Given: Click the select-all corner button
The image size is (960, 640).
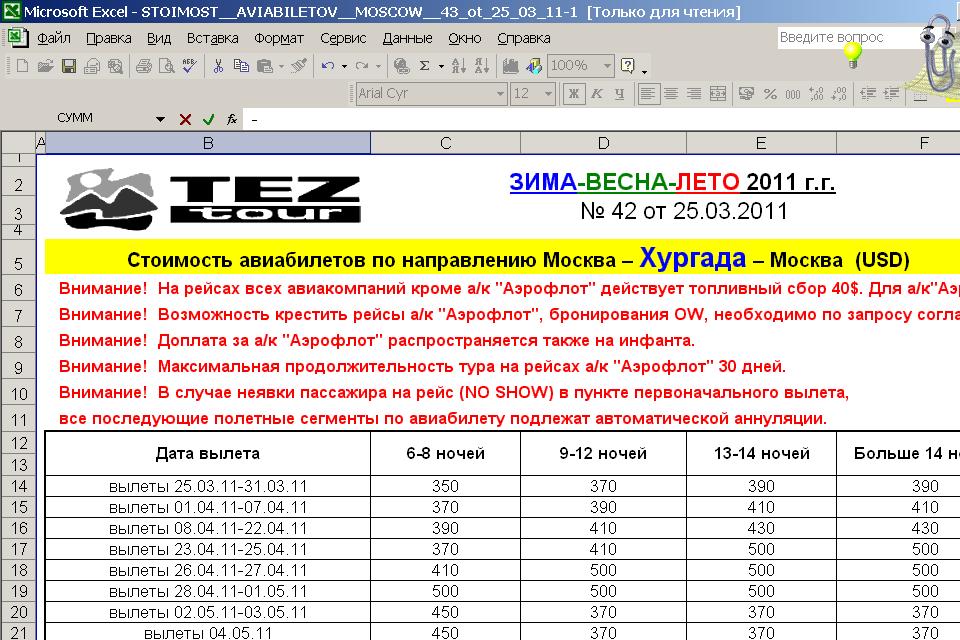Looking at the screenshot, I should pos(19,143).
